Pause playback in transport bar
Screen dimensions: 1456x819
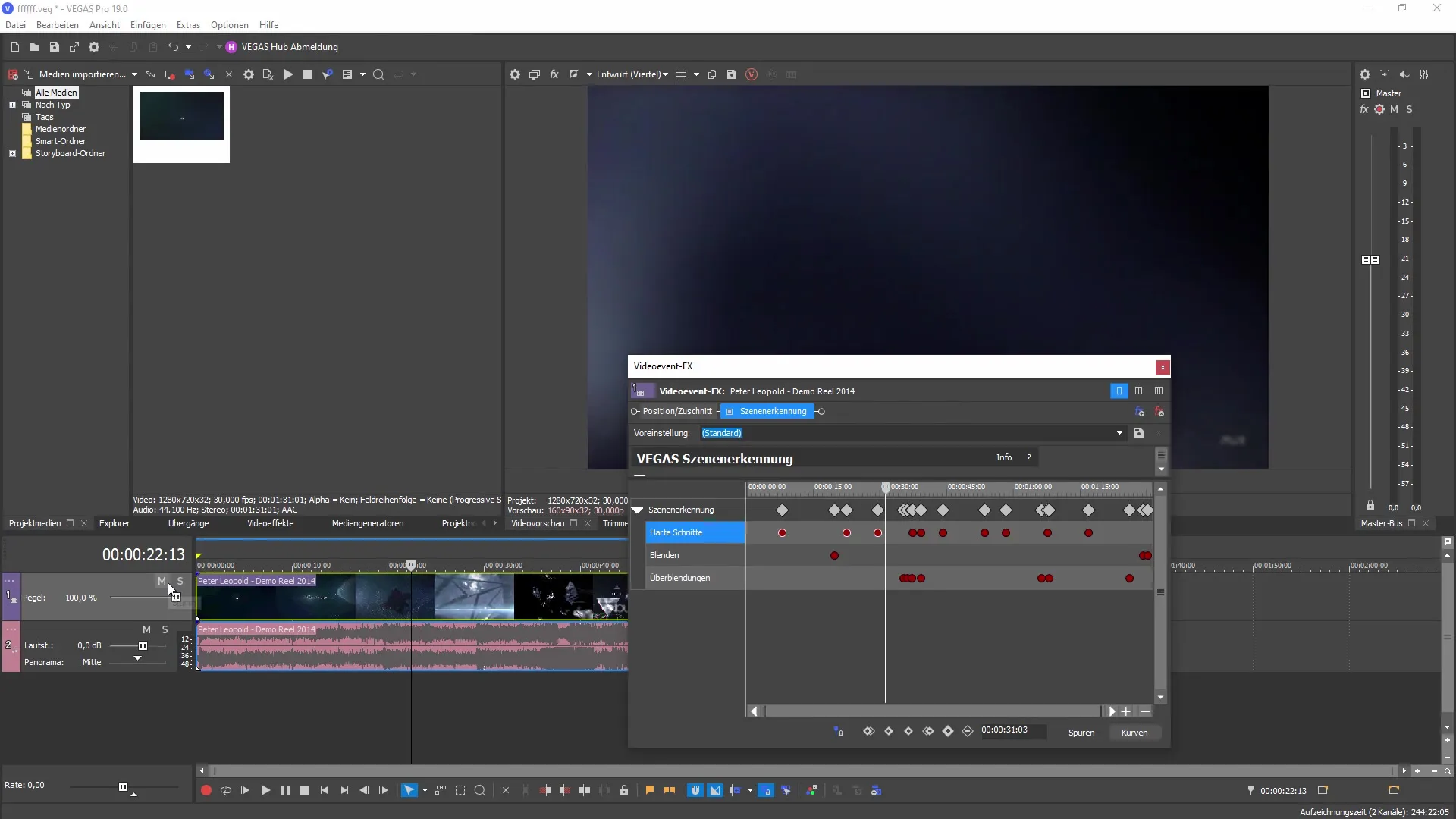[285, 790]
